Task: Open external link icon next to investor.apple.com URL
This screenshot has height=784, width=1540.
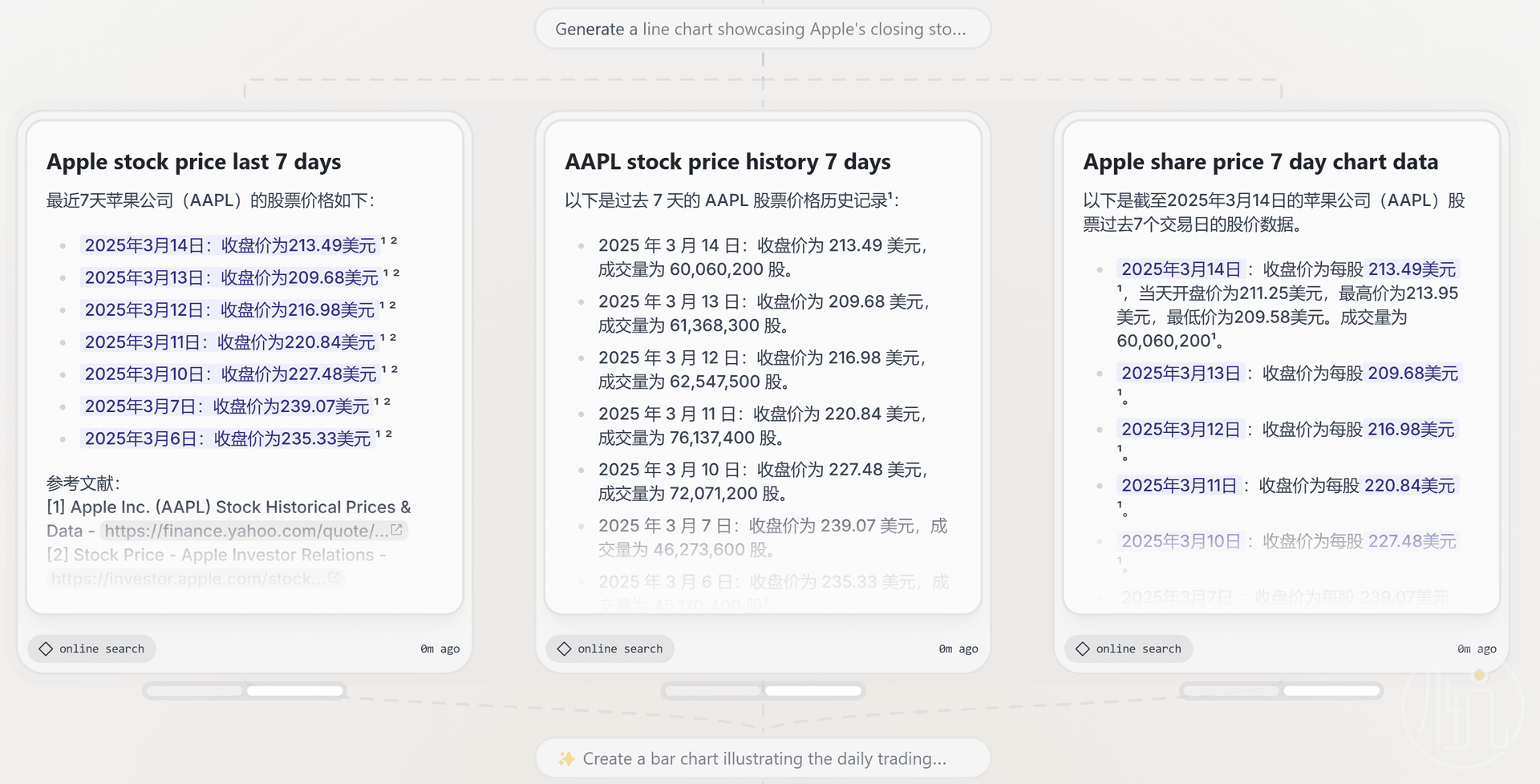Action: pos(334,577)
